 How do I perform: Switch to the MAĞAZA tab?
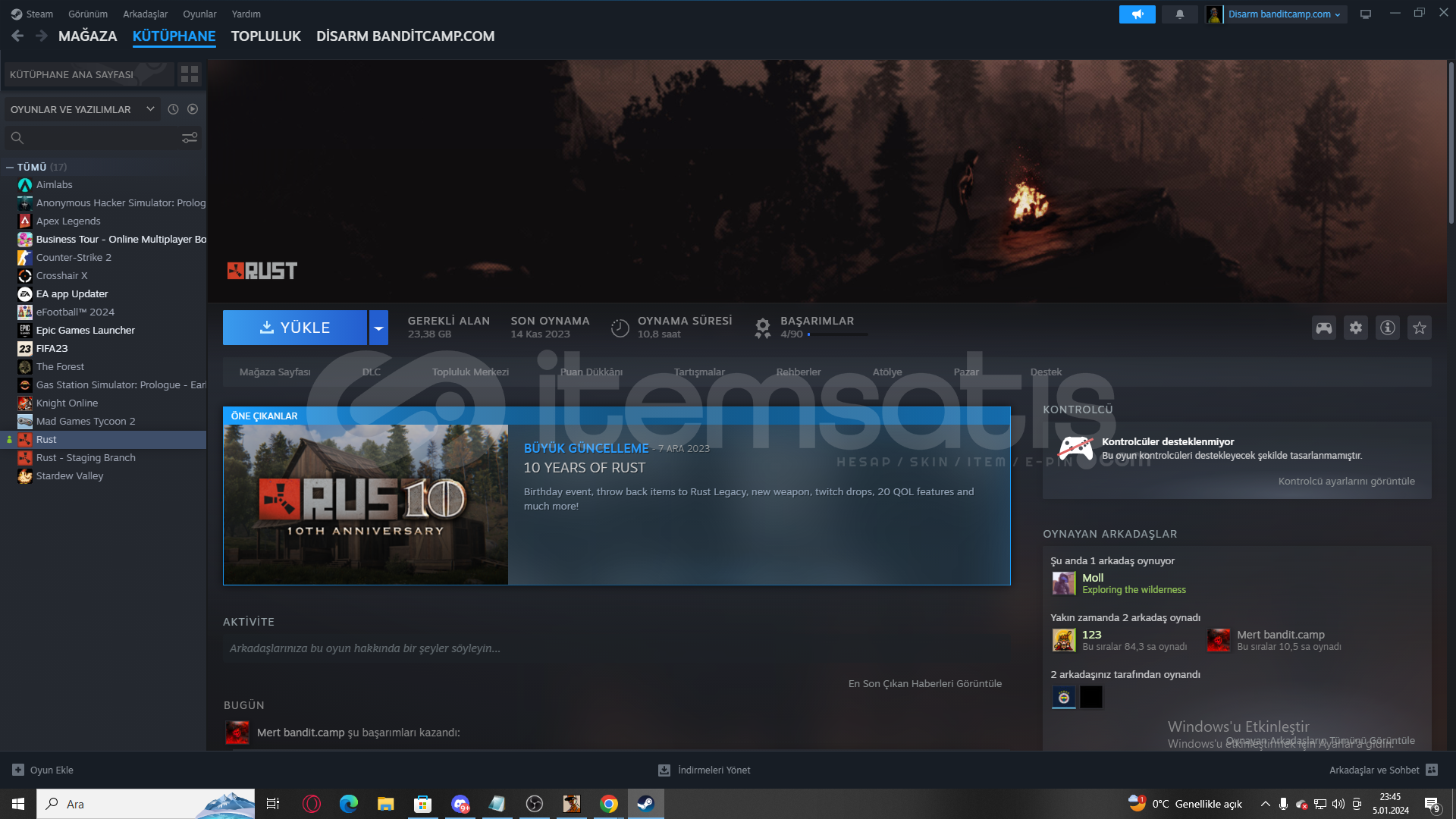88,36
